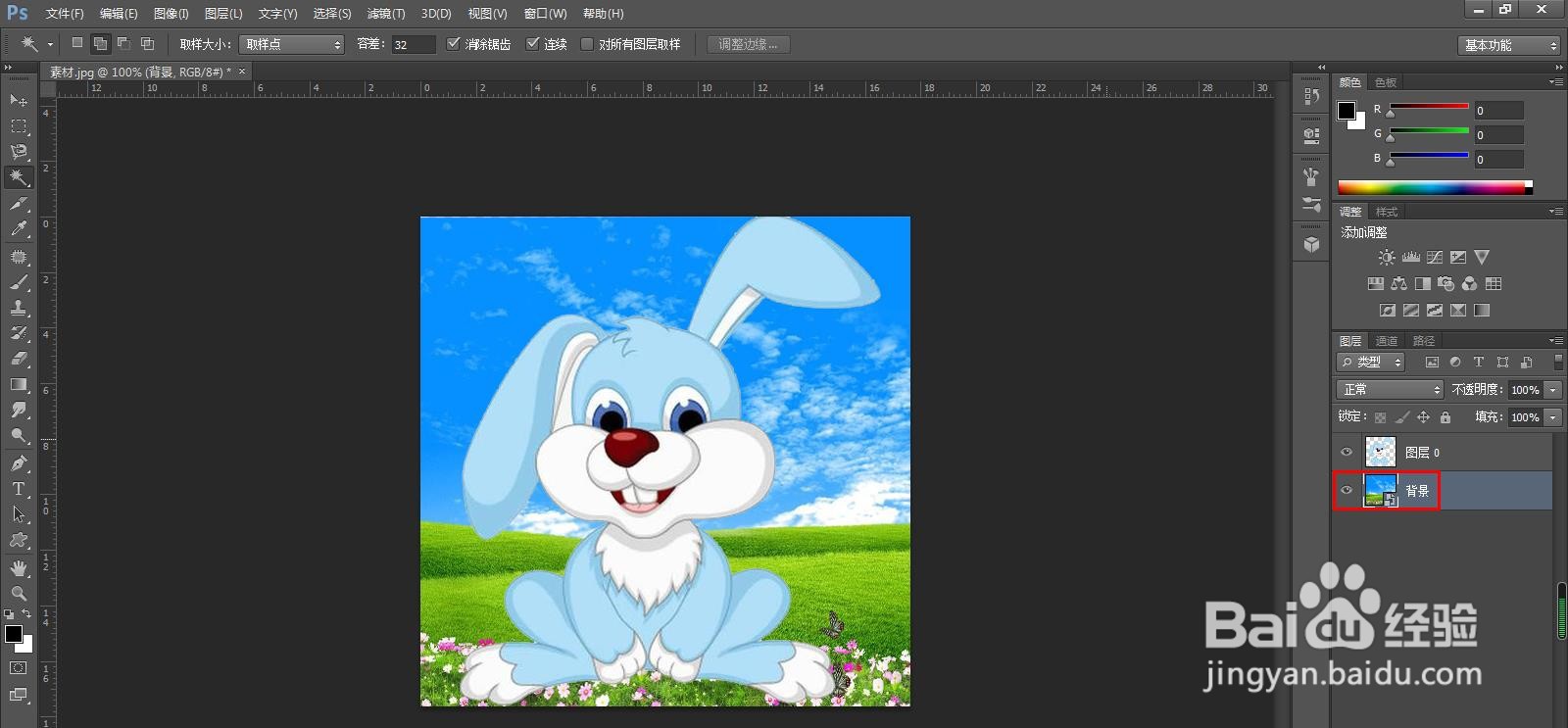Add a Vibrance adjustment
The width and height of the screenshot is (1568, 728).
click(1482, 257)
